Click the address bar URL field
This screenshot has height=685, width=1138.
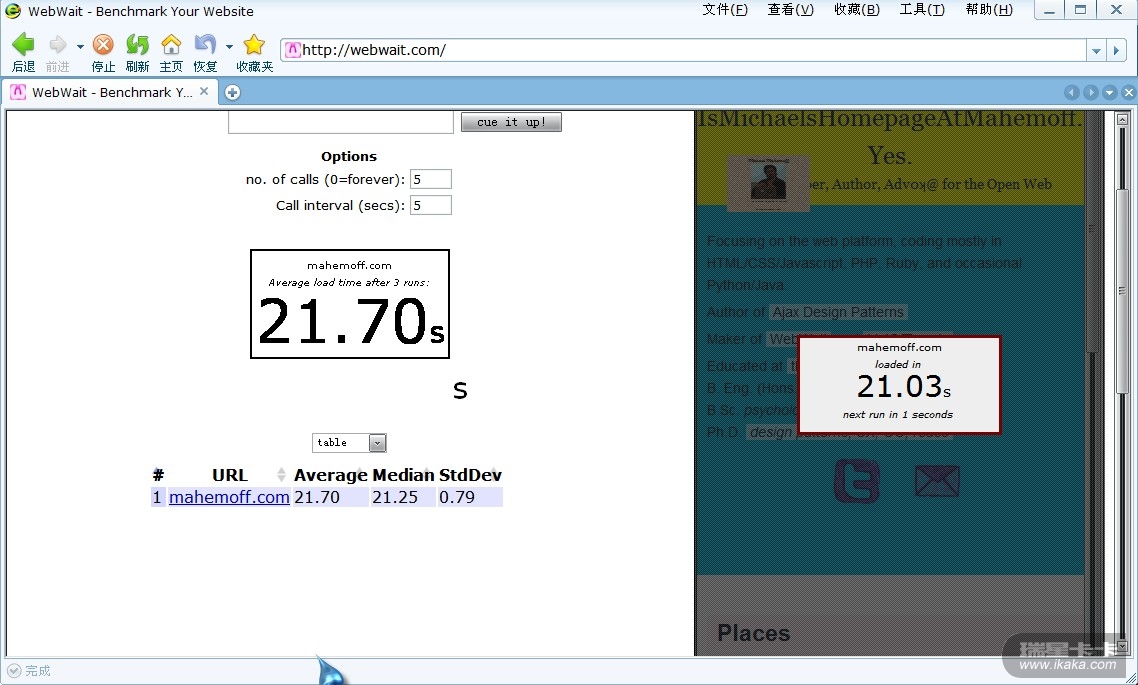[x=682, y=50]
